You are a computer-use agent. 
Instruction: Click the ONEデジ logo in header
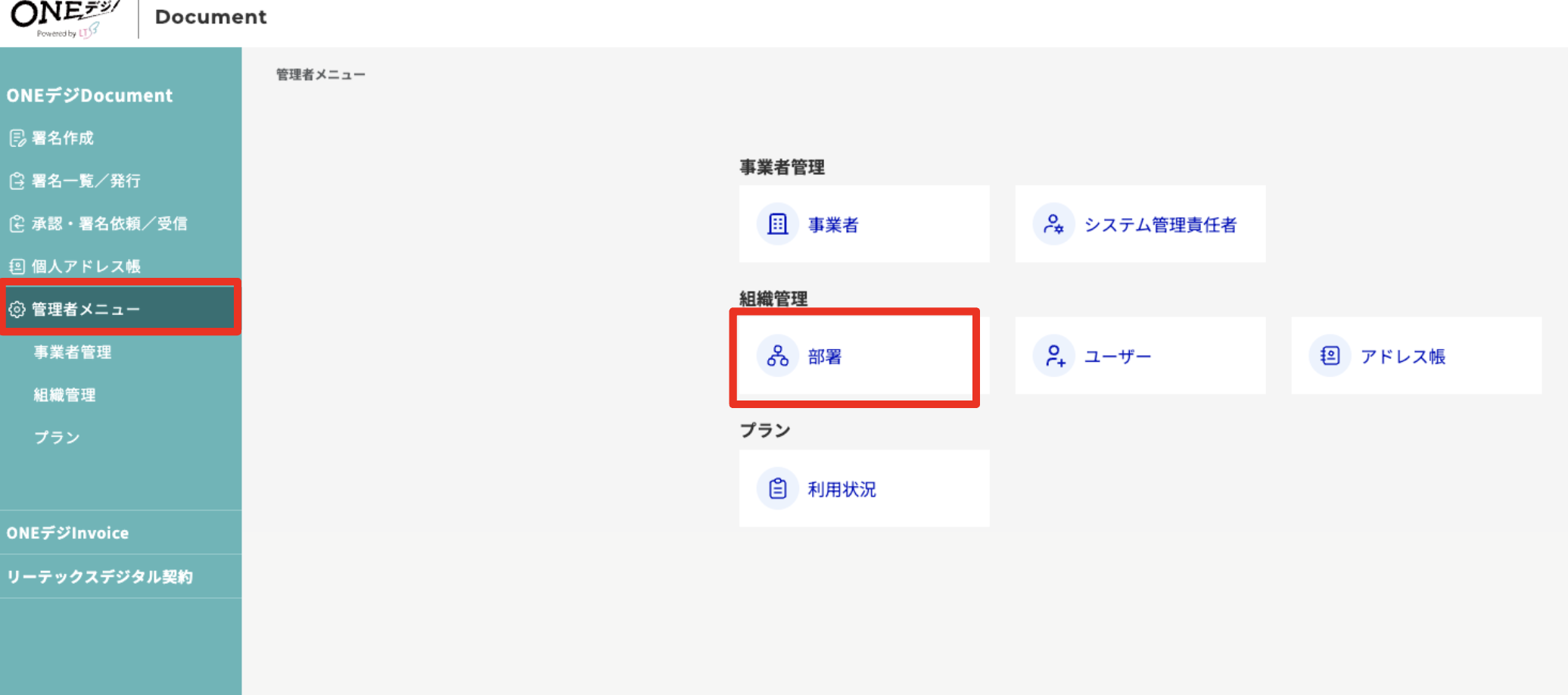click(x=67, y=18)
